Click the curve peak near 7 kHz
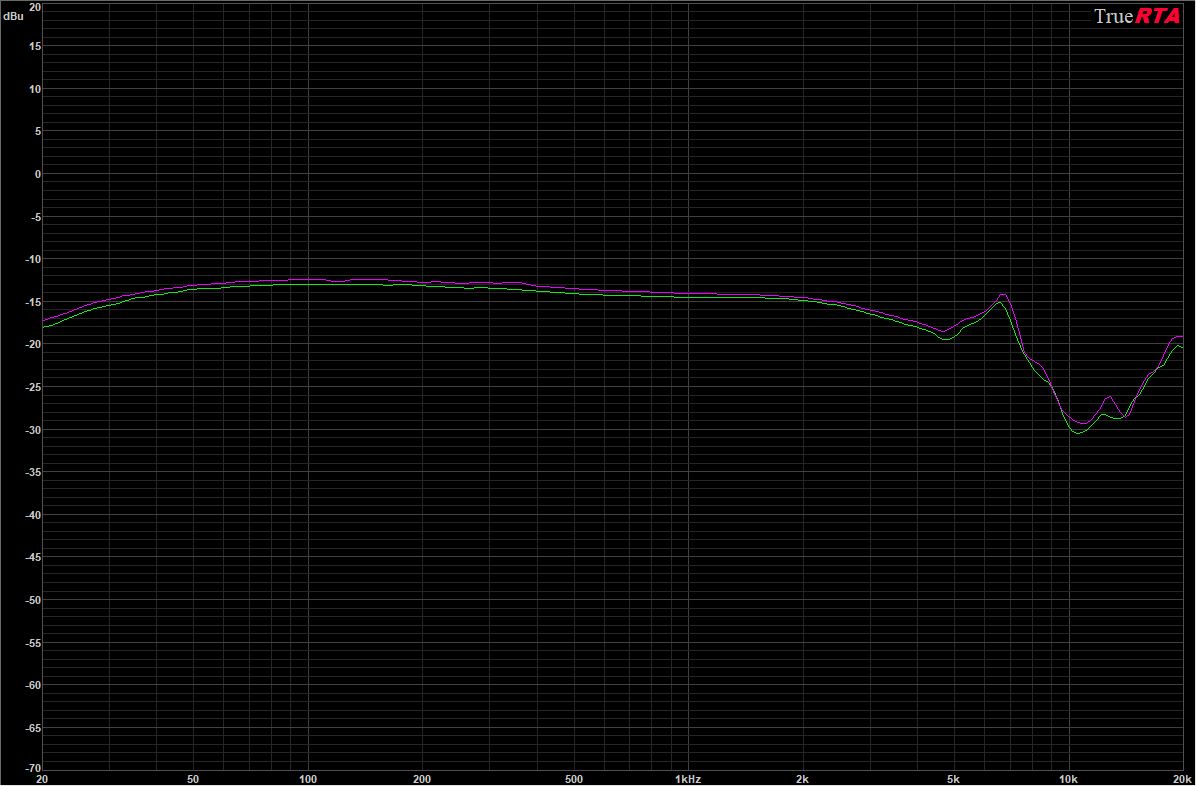This screenshot has width=1196, height=786. [x=1002, y=295]
